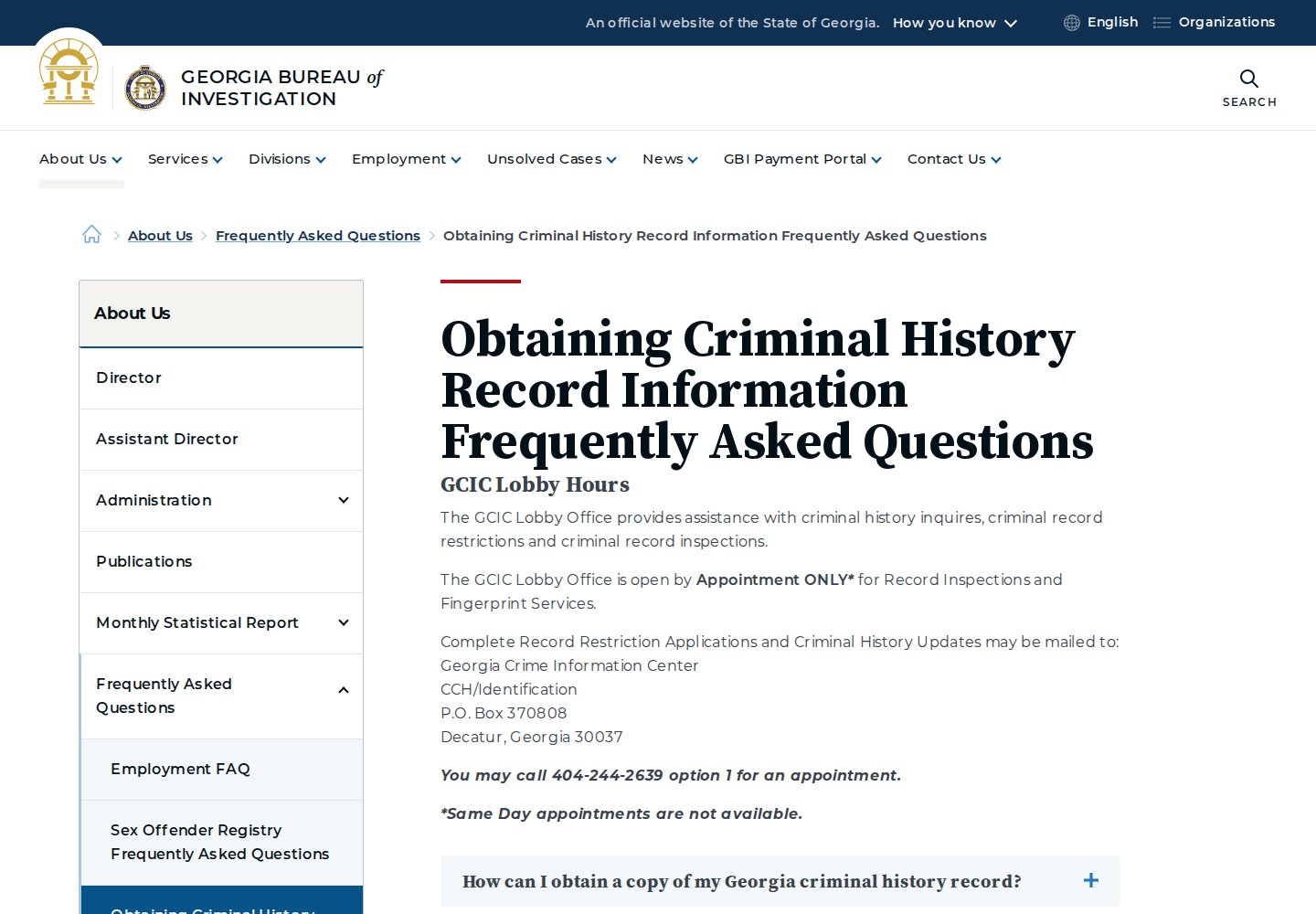Click About Us sidebar header
This screenshot has height=914, width=1316.
click(x=221, y=314)
